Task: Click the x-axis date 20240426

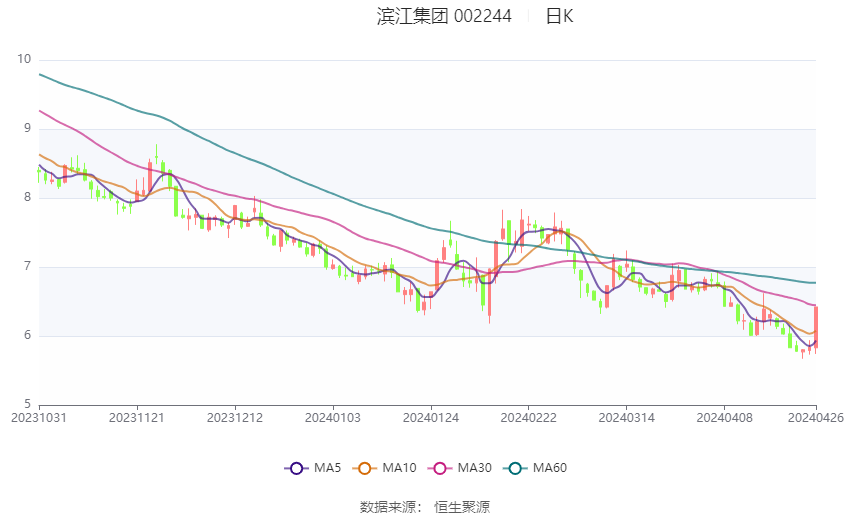Action: (x=816, y=418)
